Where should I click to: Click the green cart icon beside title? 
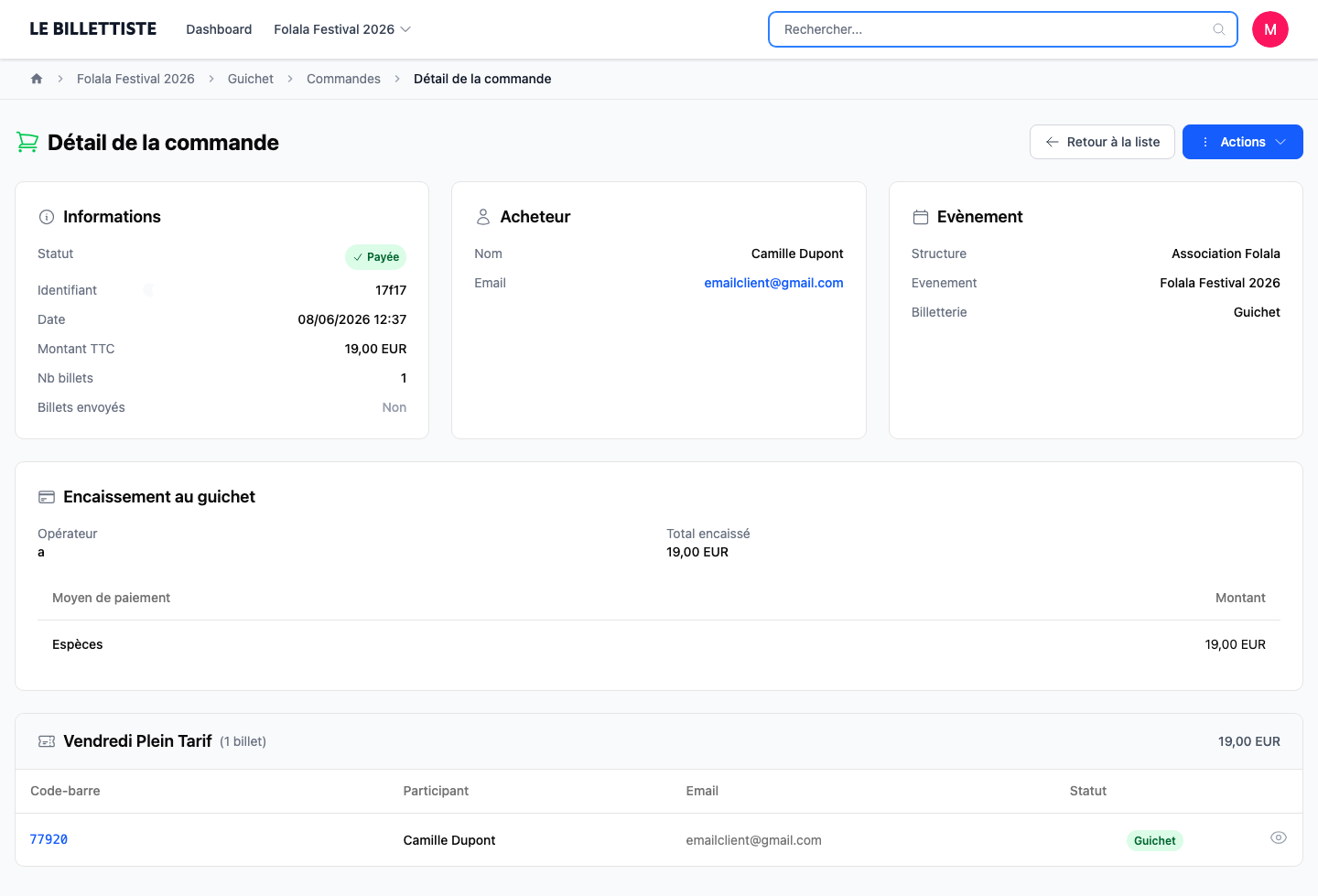click(x=27, y=143)
